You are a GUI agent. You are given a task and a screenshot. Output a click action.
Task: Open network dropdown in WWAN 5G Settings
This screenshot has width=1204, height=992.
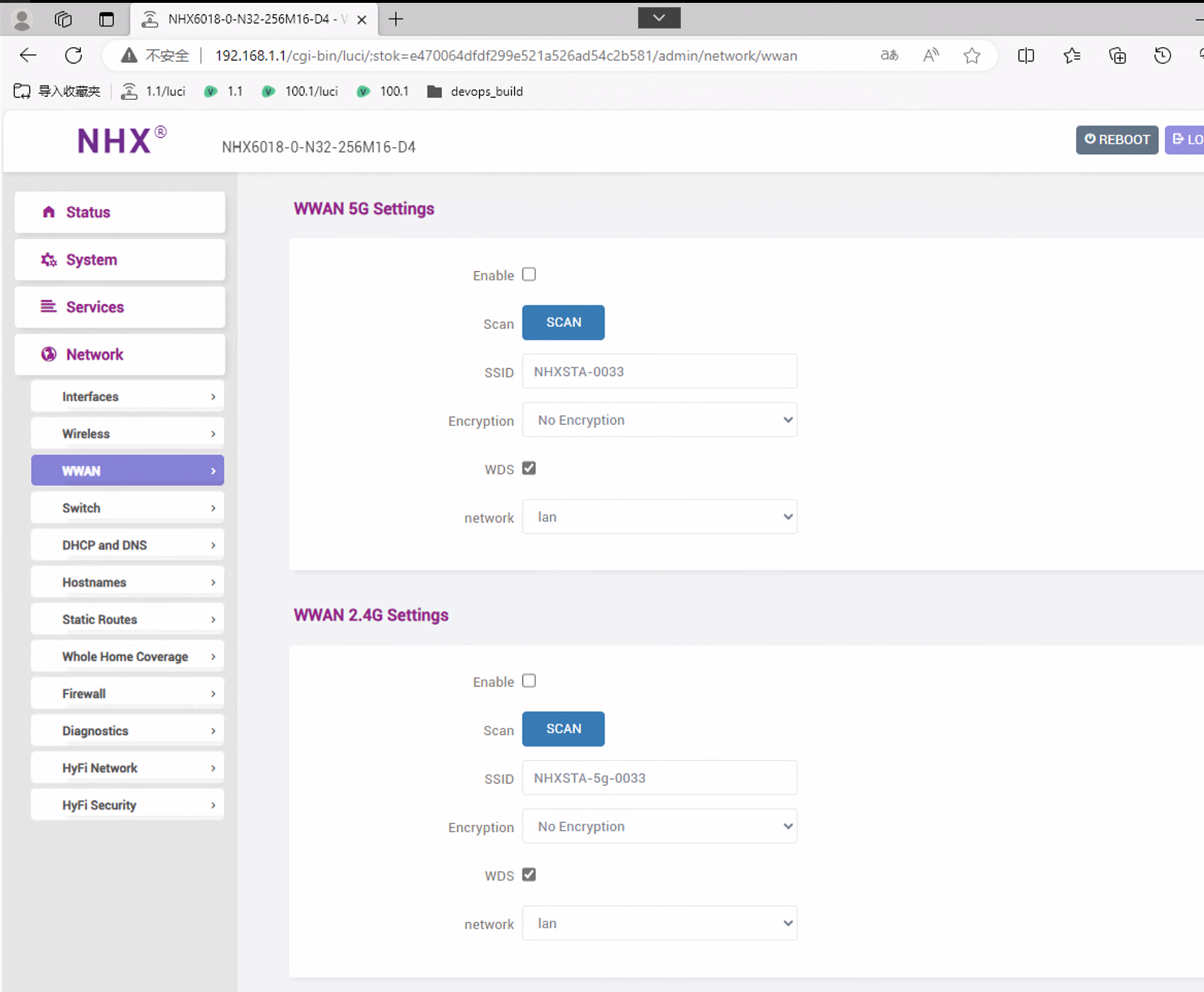point(659,517)
